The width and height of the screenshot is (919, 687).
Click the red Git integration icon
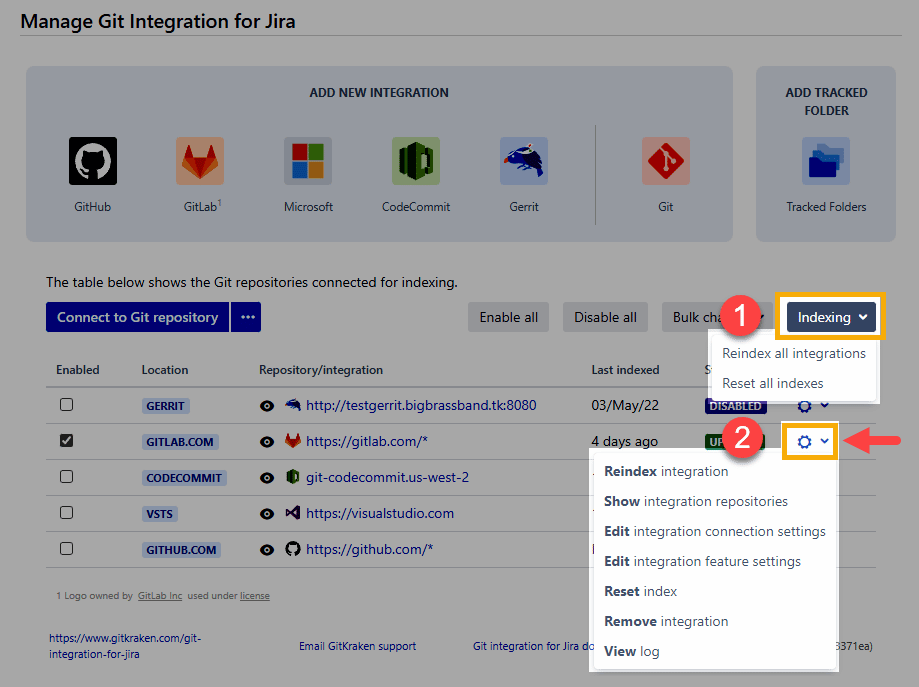point(666,161)
